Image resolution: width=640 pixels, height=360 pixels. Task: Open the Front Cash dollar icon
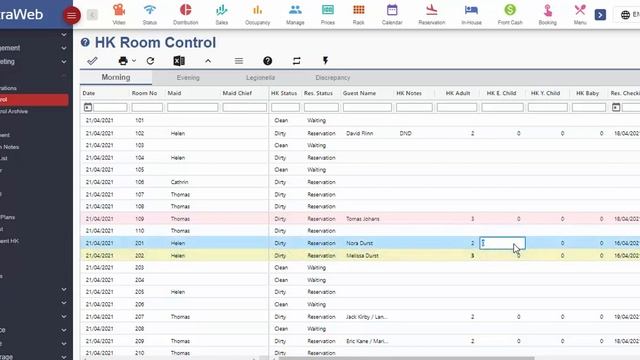[x=510, y=14]
